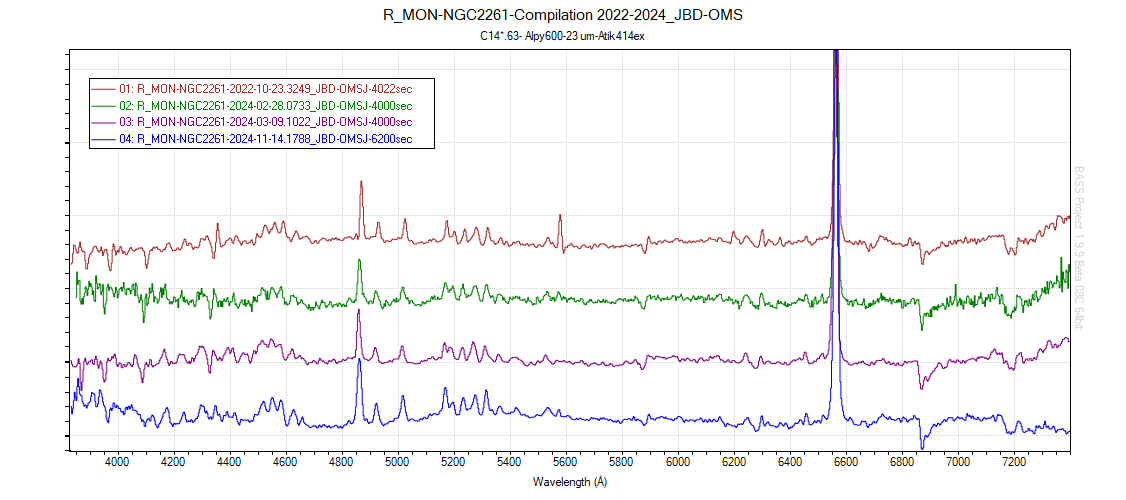Click the 7200 tick label on x-axis
Screen dimensions: 1126x500
(x=1015, y=463)
